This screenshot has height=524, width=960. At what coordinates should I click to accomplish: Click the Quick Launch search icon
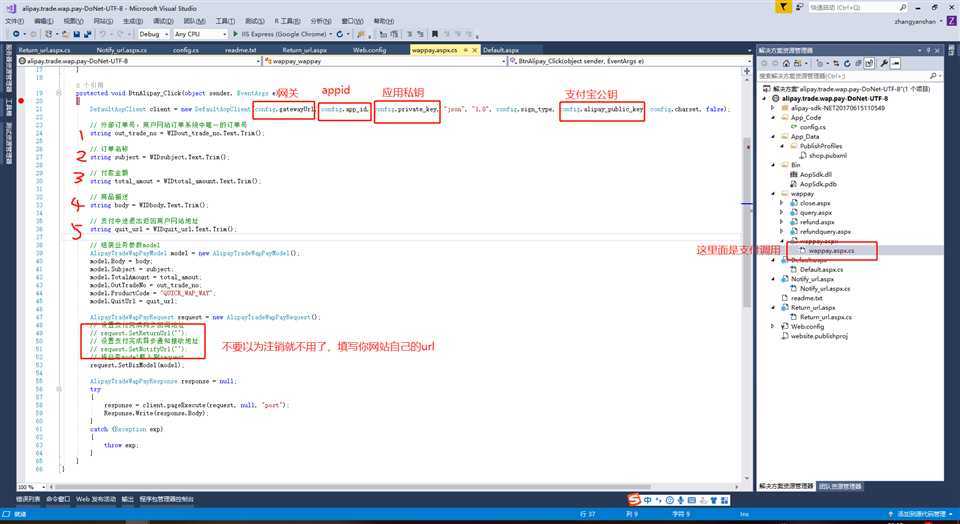coord(903,7)
